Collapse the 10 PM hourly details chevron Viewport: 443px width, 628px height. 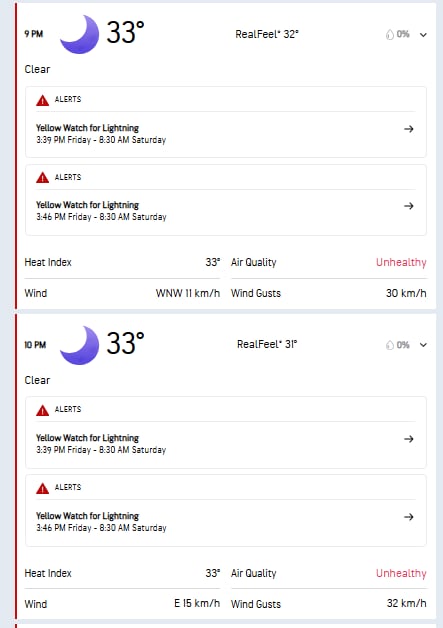coord(423,345)
